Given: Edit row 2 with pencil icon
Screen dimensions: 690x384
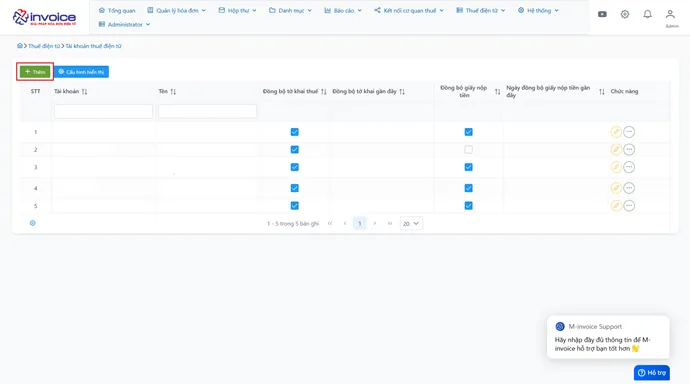Looking at the screenshot, I should [616, 150].
